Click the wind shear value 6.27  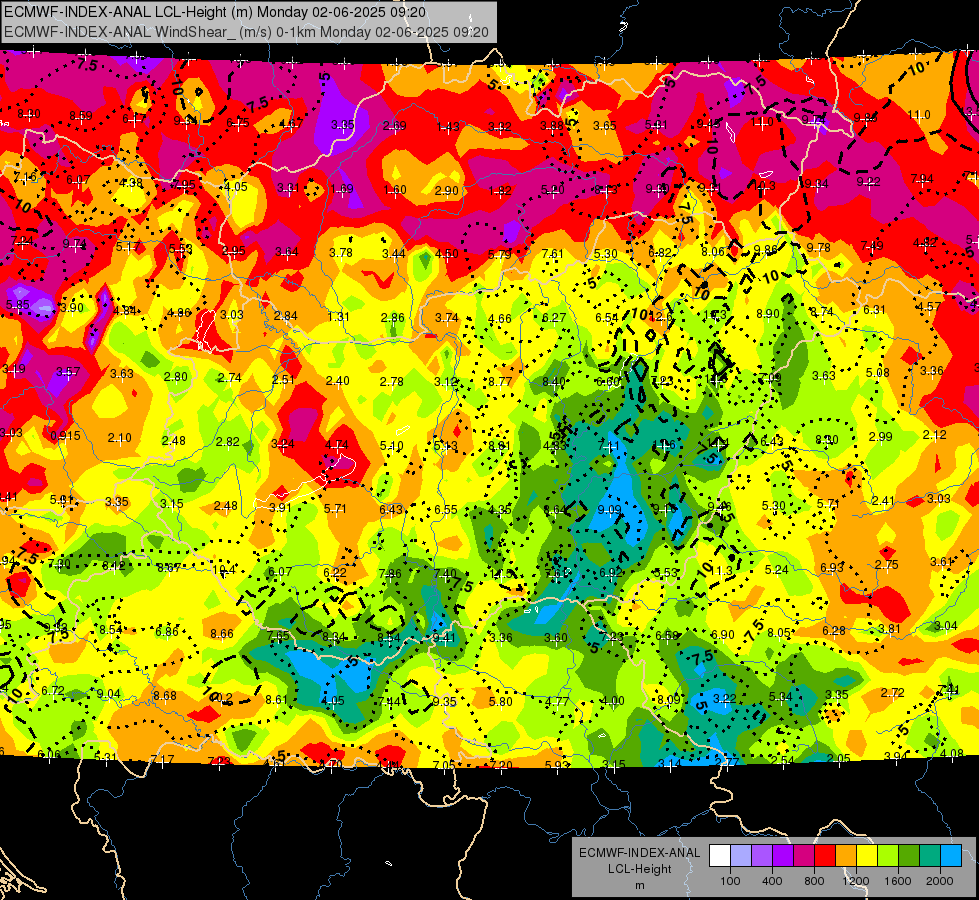coord(554,318)
